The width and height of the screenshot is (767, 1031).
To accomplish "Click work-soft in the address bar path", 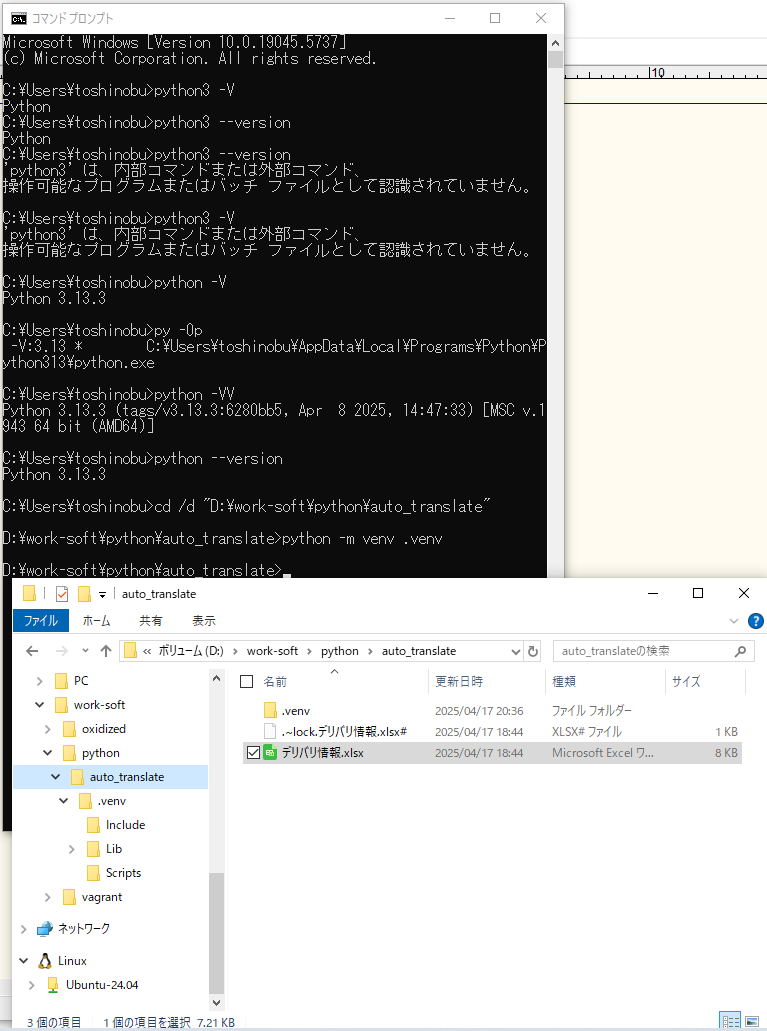I will click(272, 651).
